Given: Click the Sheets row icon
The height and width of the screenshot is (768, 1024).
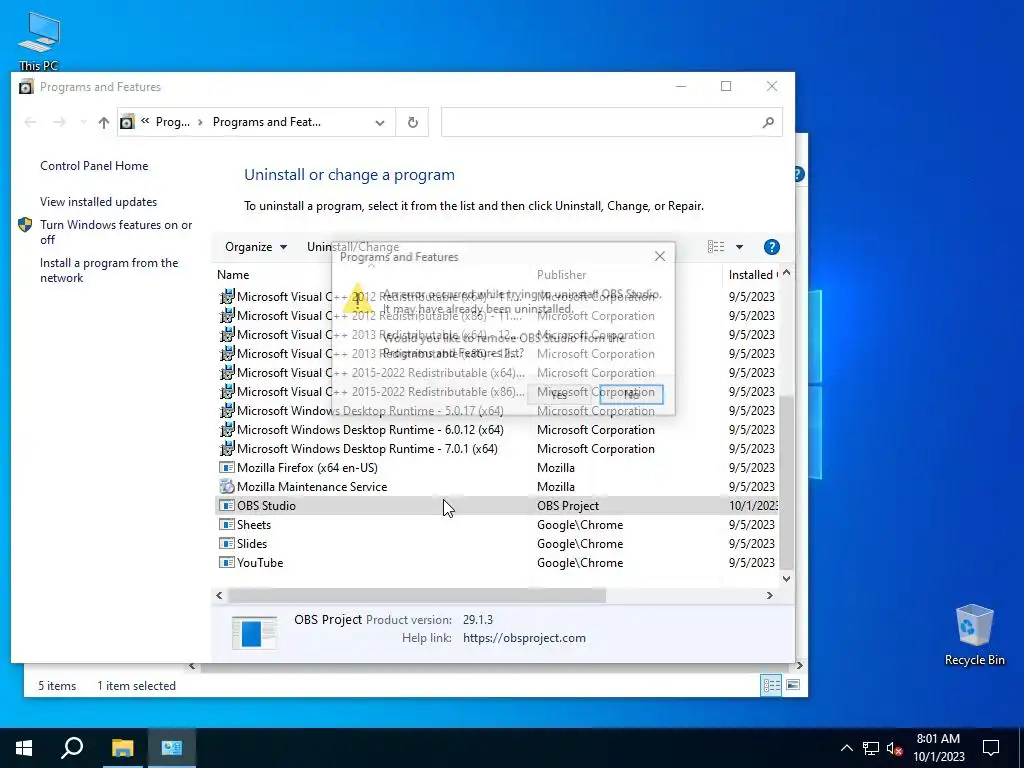Looking at the screenshot, I should [x=227, y=524].
